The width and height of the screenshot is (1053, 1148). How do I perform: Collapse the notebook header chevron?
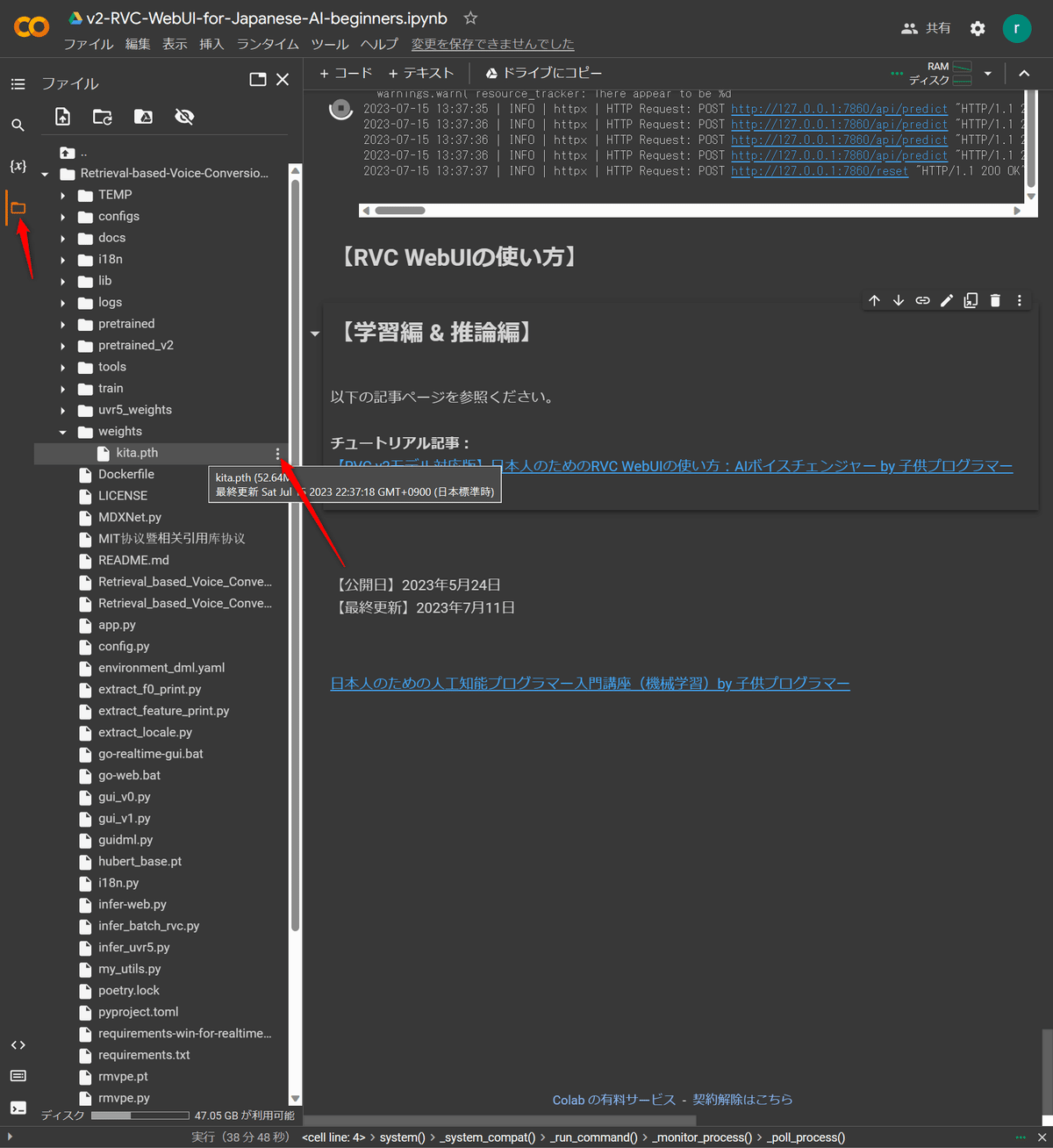1024,74
